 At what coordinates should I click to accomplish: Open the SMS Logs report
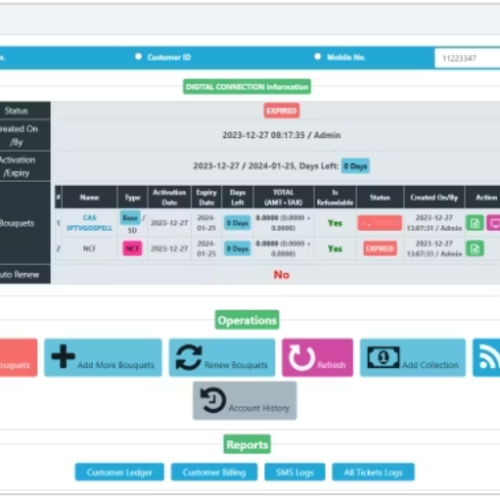(295, 472)
